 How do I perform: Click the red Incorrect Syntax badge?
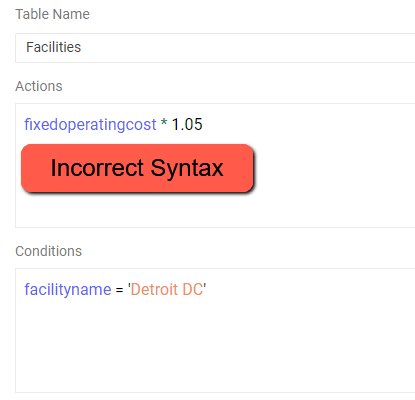[x=137, y=168]
